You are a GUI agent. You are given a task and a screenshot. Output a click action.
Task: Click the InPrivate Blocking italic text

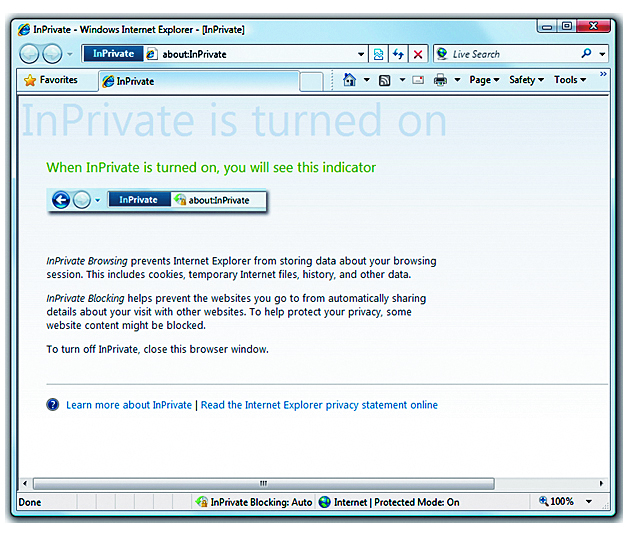pyautogui.click(x=85, y=298)
